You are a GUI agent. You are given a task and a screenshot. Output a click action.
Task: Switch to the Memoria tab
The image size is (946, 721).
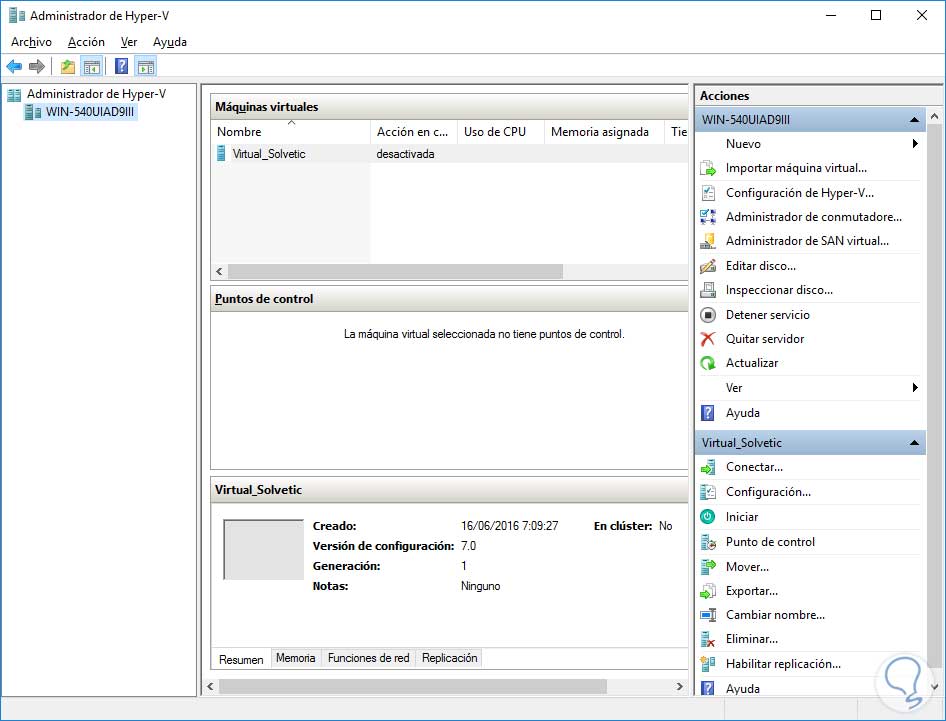point(296,658)
